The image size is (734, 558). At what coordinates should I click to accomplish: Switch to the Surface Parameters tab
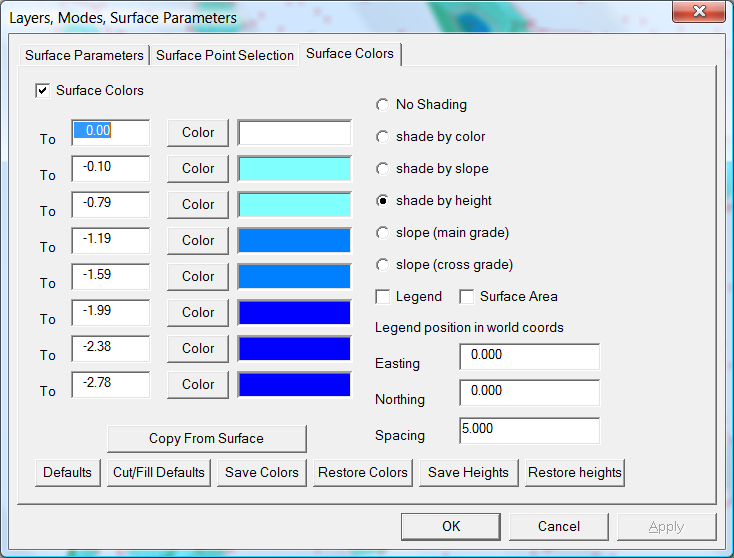click(85, 55)
